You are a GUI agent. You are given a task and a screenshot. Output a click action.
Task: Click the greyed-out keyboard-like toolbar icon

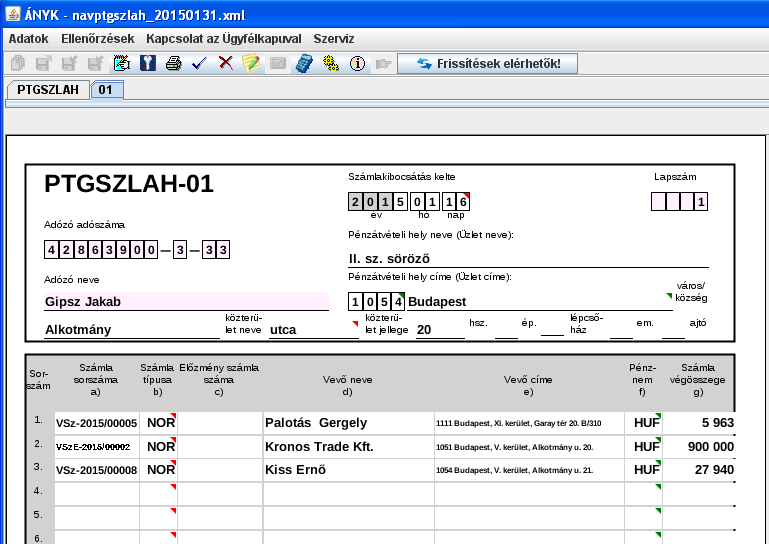pyautogui.click(x=278, y=64)
